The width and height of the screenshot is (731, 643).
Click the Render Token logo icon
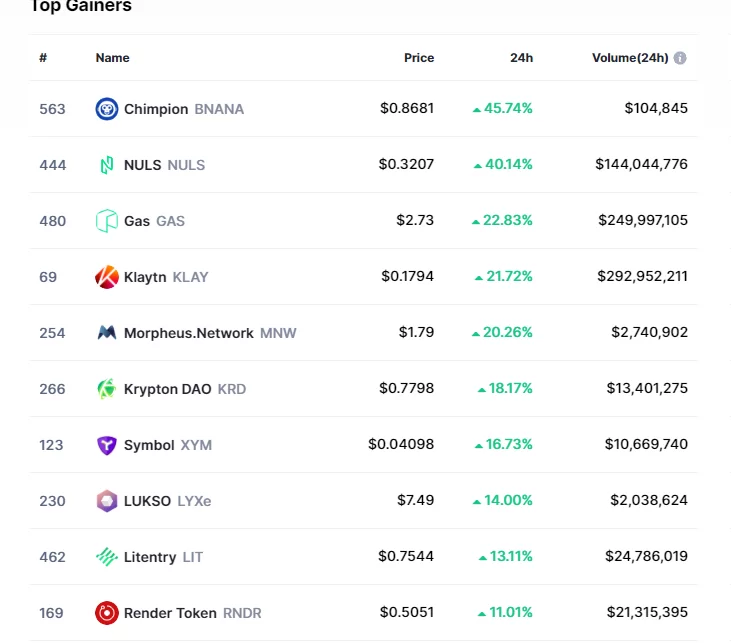click(x=107, y=613)
